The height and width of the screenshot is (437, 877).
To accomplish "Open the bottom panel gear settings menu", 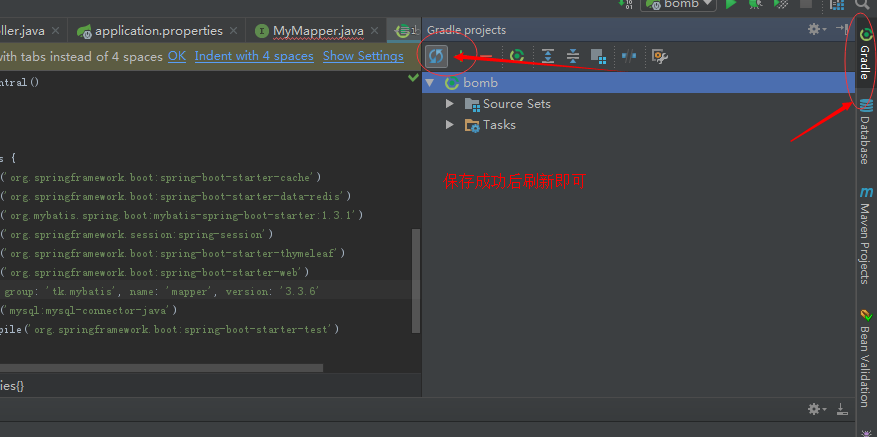I will [817, 409].
